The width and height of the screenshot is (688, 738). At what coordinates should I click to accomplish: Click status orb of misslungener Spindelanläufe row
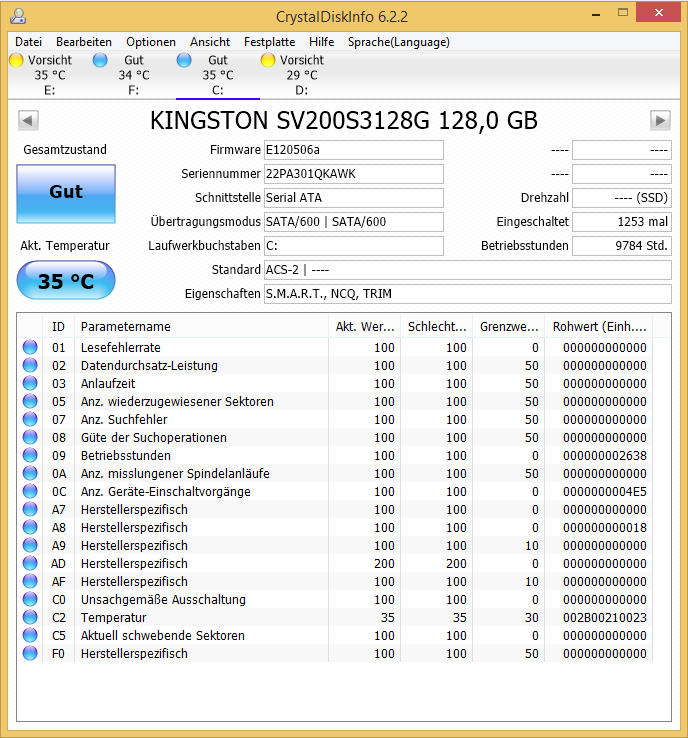coord(30,473)
